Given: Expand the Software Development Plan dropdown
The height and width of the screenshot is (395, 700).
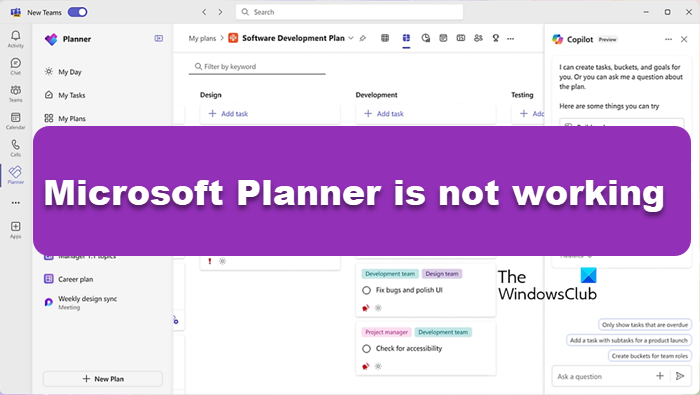Looking at the screenshot, I should pos(351,38).
